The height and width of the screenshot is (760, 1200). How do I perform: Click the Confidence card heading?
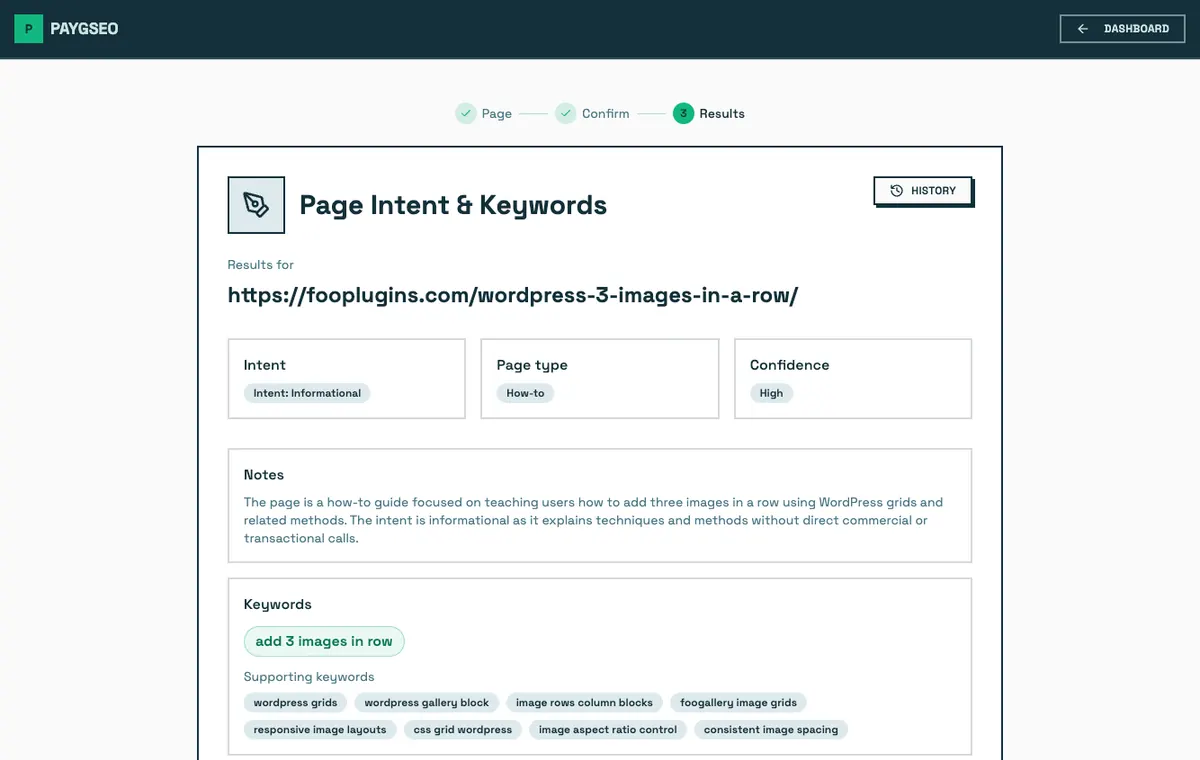790,365
